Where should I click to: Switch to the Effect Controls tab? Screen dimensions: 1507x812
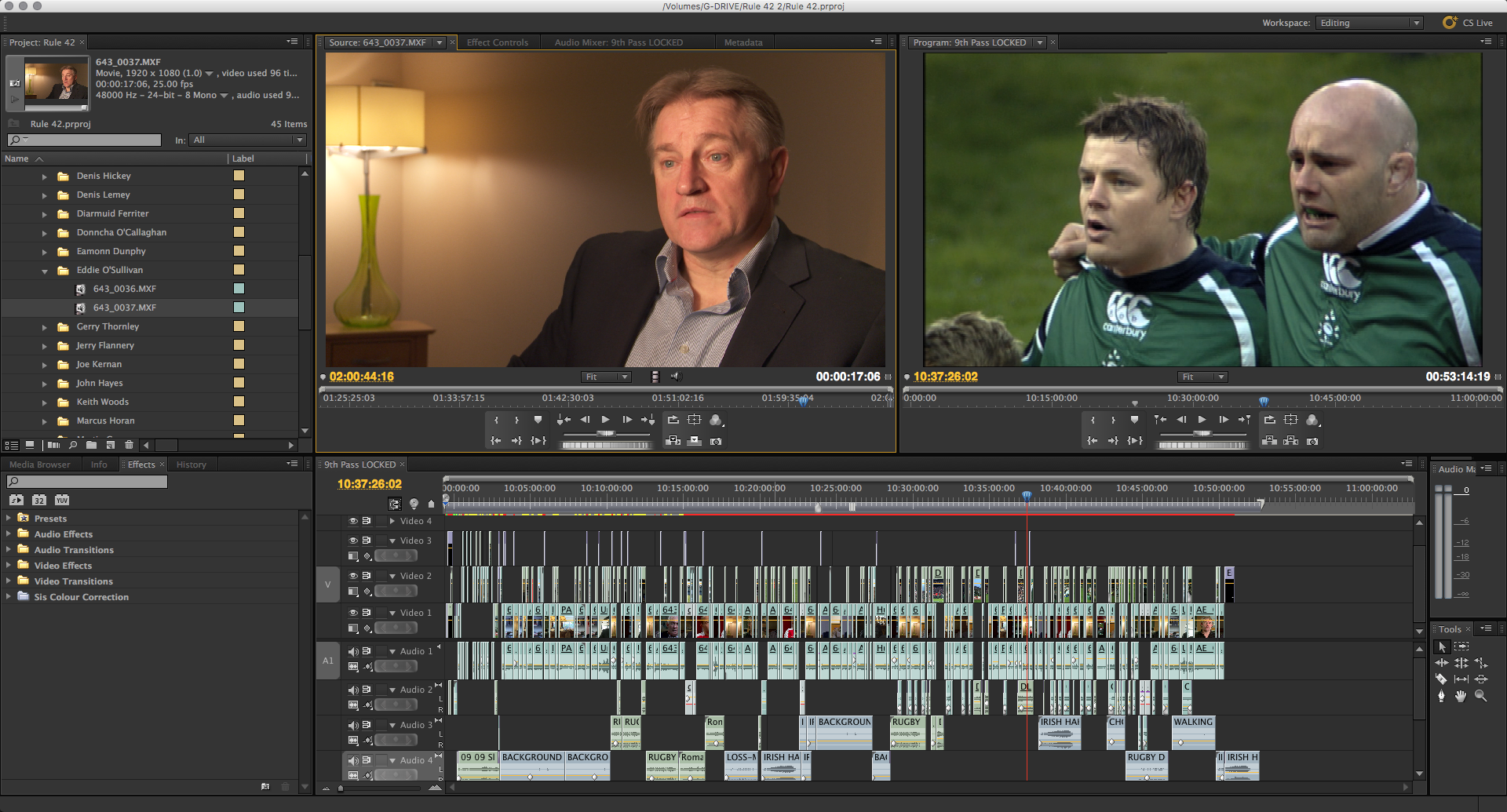497,42
